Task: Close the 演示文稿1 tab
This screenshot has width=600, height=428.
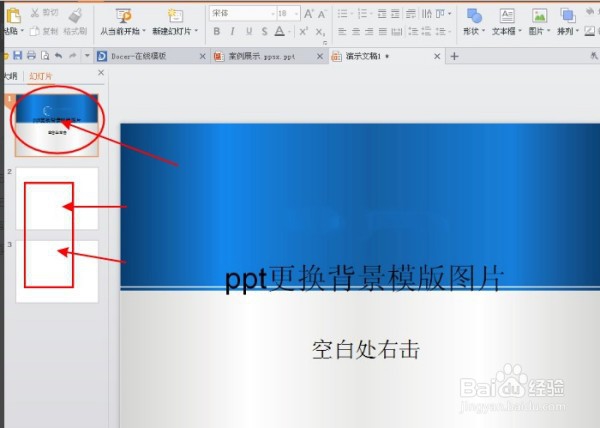Action: [437, 57]
